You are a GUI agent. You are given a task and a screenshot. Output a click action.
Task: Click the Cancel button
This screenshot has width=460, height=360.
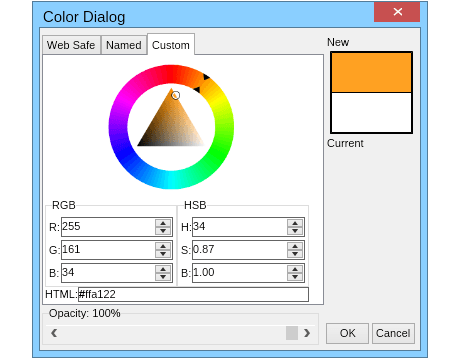pyautogui.click(x=393, y=333)
